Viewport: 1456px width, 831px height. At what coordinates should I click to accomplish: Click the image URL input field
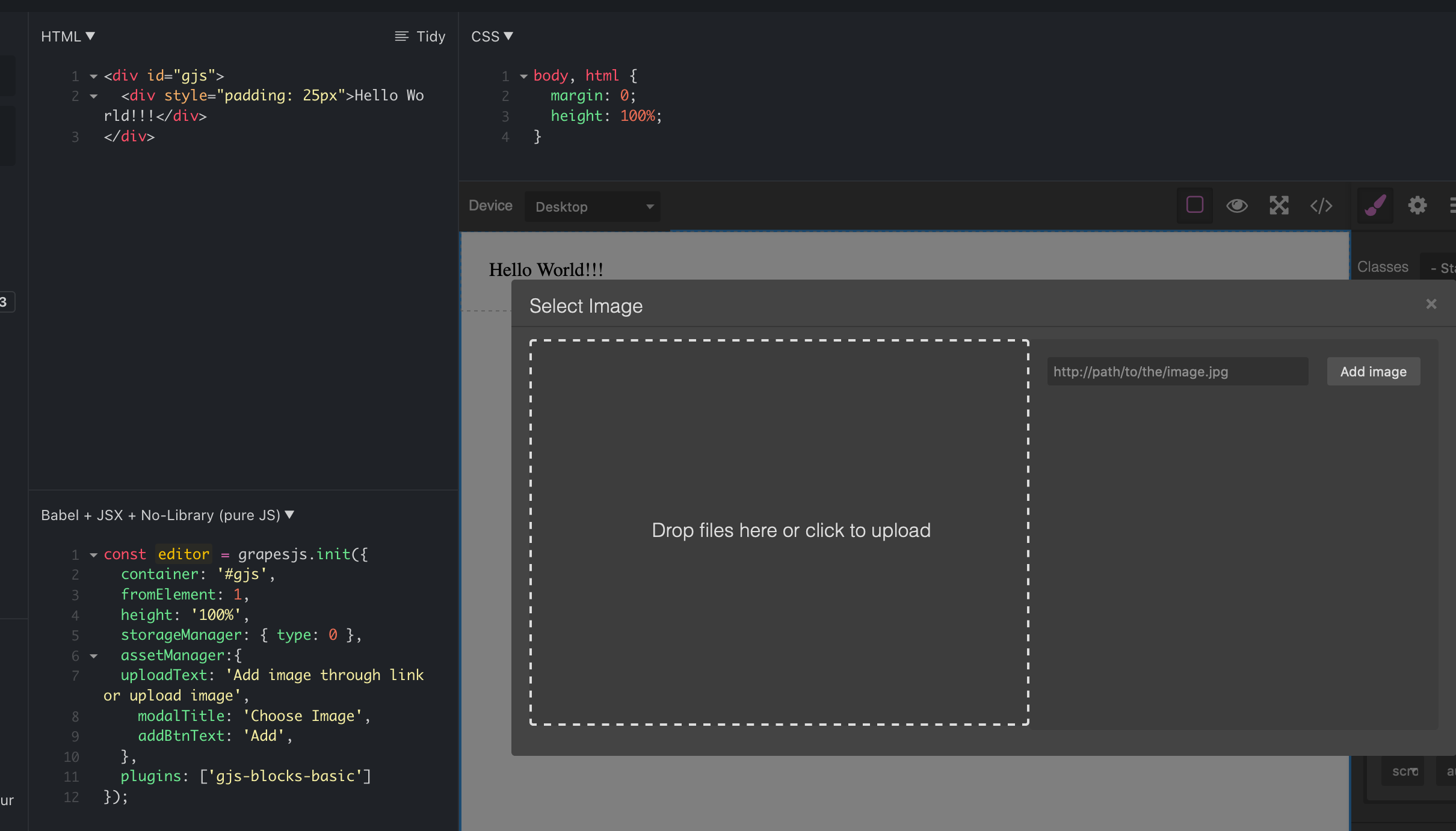(1176, 371)
